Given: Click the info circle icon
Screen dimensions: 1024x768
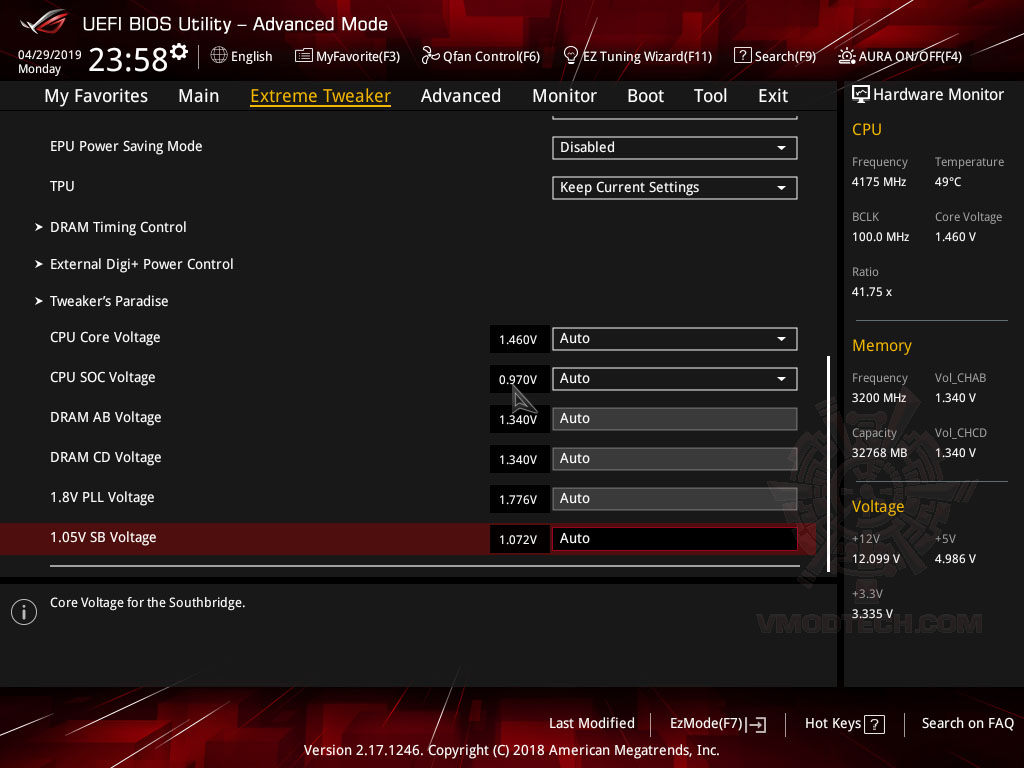Looking at the screenshot, I should click(x=24, y=612).
